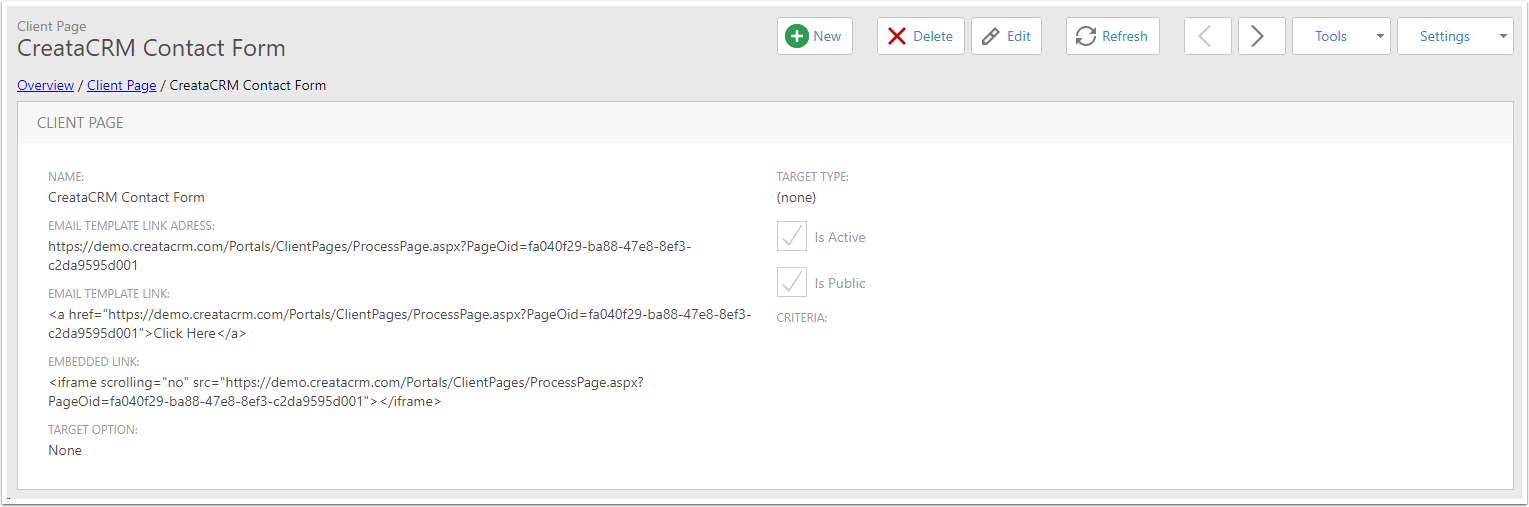The width and height of the screenshot is (1529, 507).
Task: Expand the Tools dropdown arrow
Action: (x=1380, y=36)
